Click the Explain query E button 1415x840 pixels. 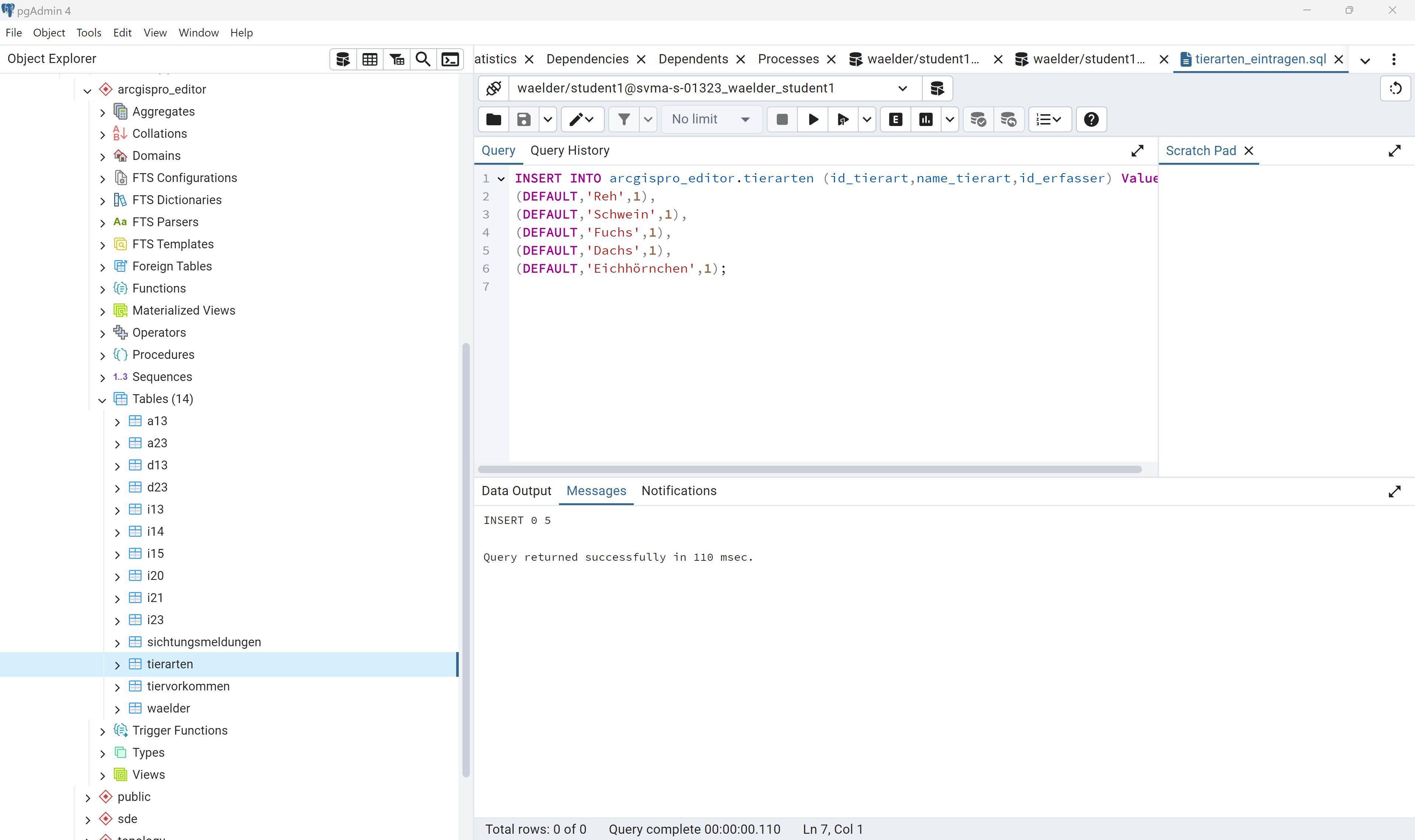pyautogui.click(x=895, y=119)
